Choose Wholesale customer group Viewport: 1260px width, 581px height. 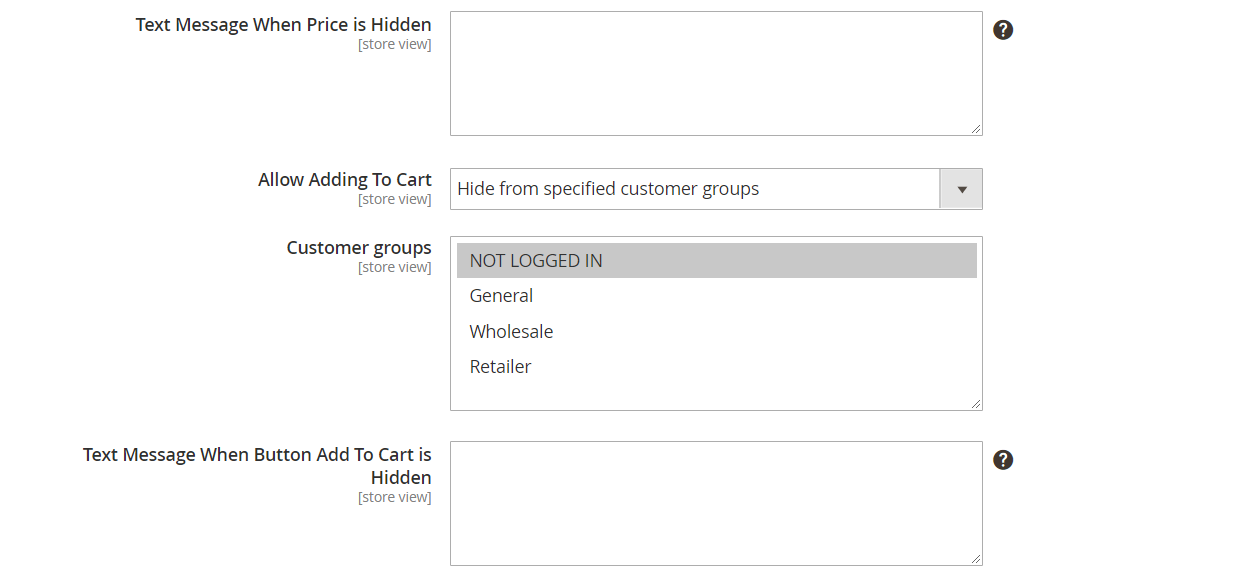511,332
